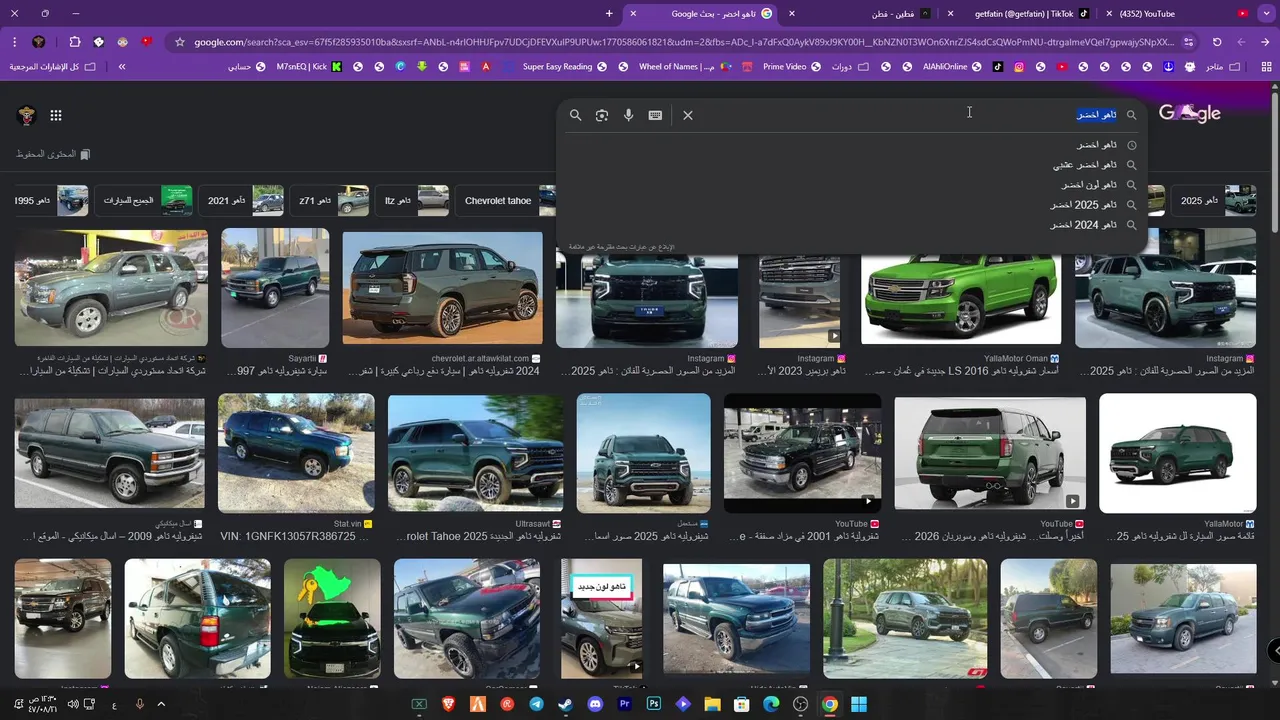The width and height of the screenshot is (1280, 720).
Task: Click the volume icon in system tray
Action: [73, 704]
